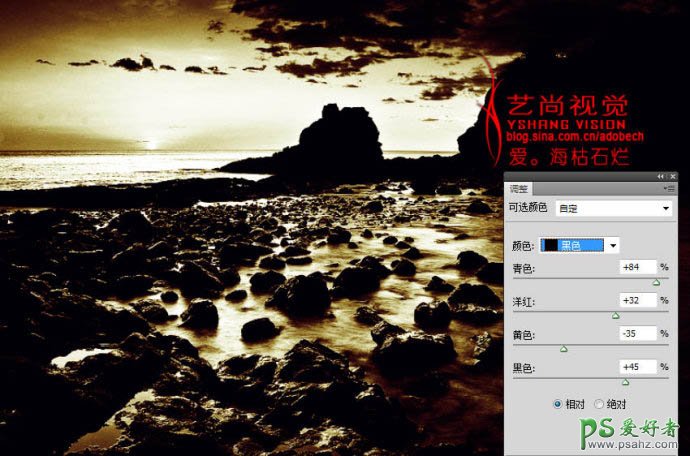Select the 绝对 radio button
The height and width of the screenshot is (456, 690).
600,404
